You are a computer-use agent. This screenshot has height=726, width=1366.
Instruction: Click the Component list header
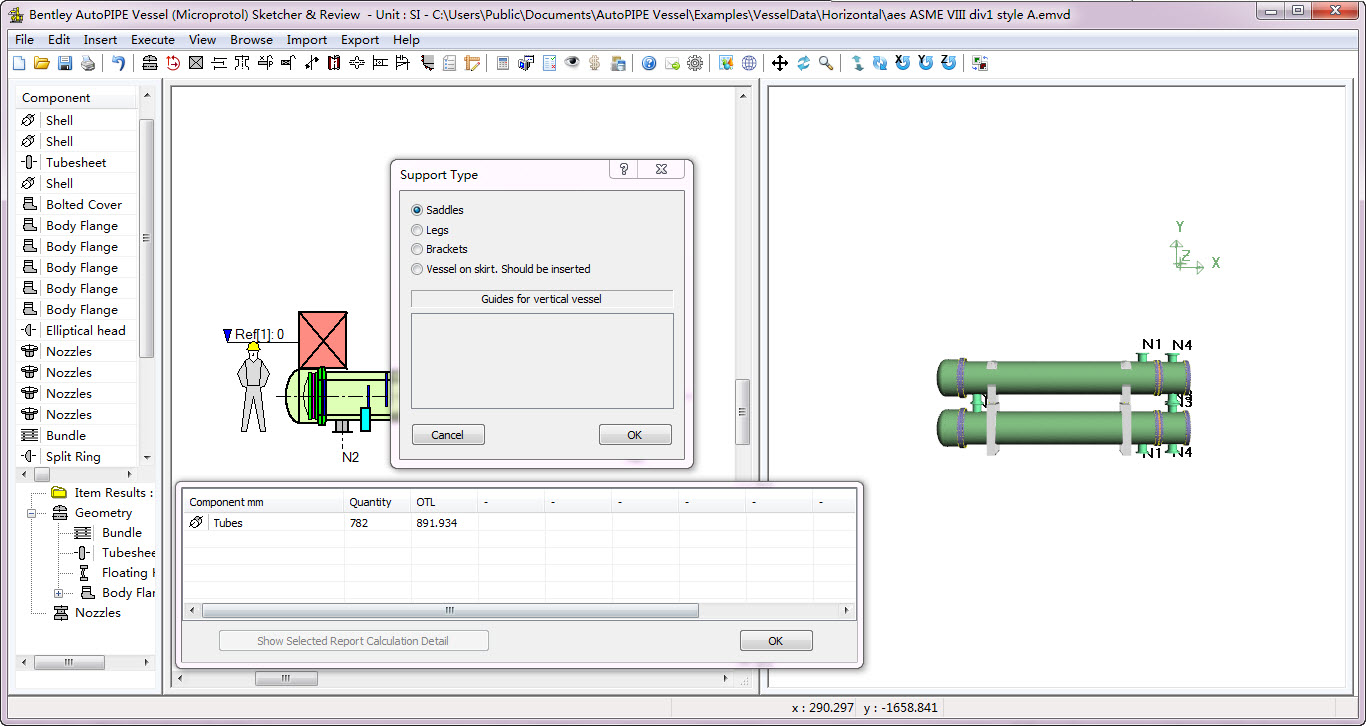coord(77,97)
